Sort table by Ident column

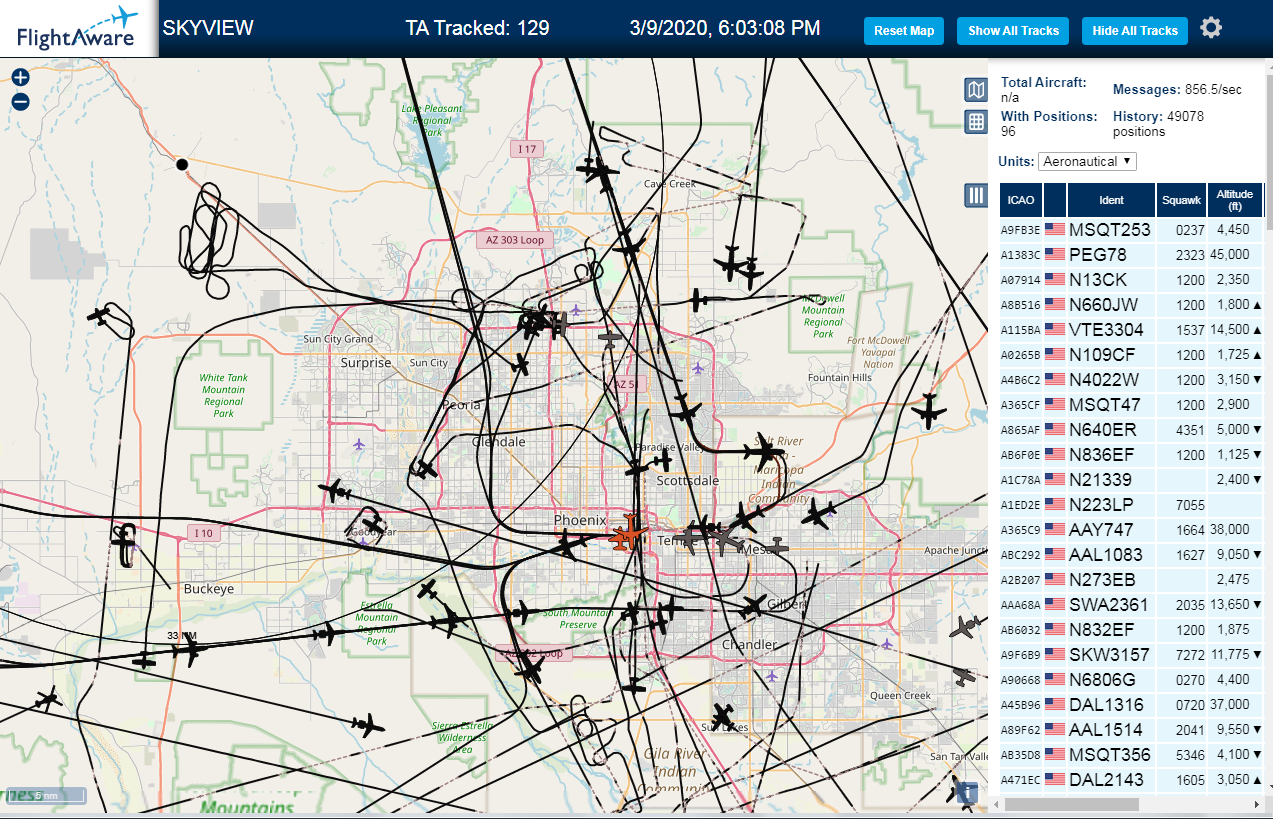click(x=1111, y=200)
